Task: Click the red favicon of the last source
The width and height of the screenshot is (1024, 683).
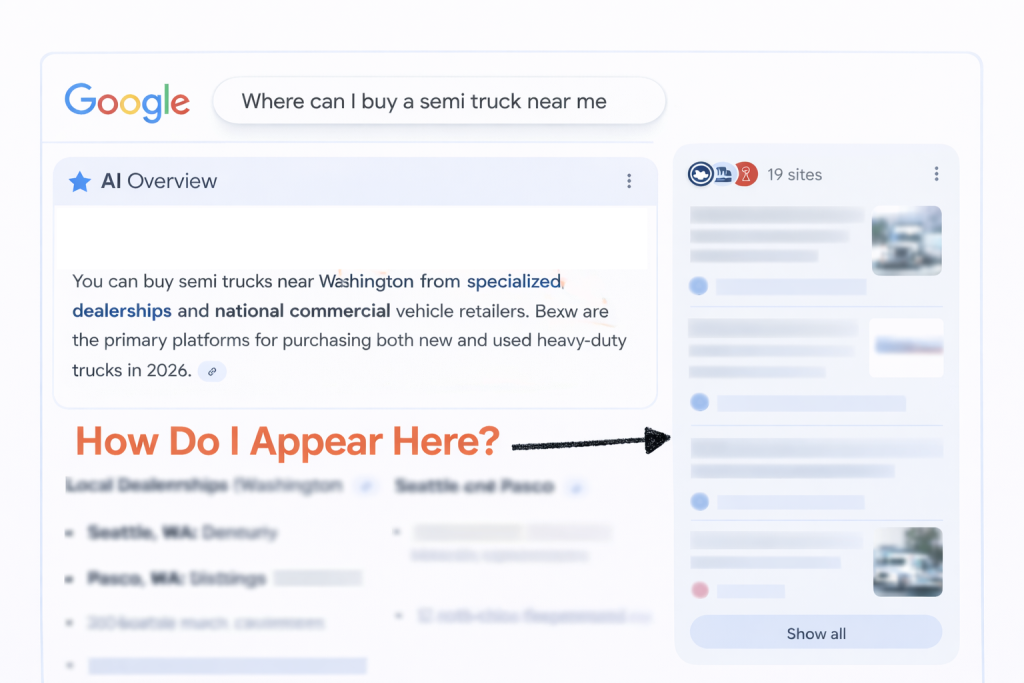Action: pyautogui.click(x=699, y=590)
